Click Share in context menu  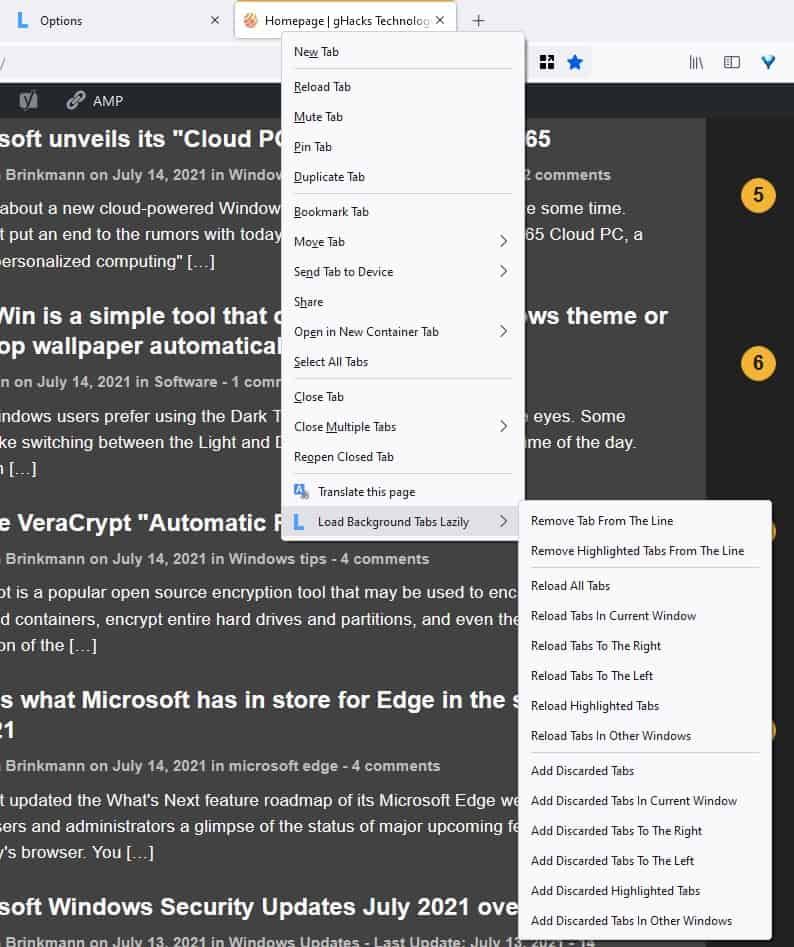point(402,302)
